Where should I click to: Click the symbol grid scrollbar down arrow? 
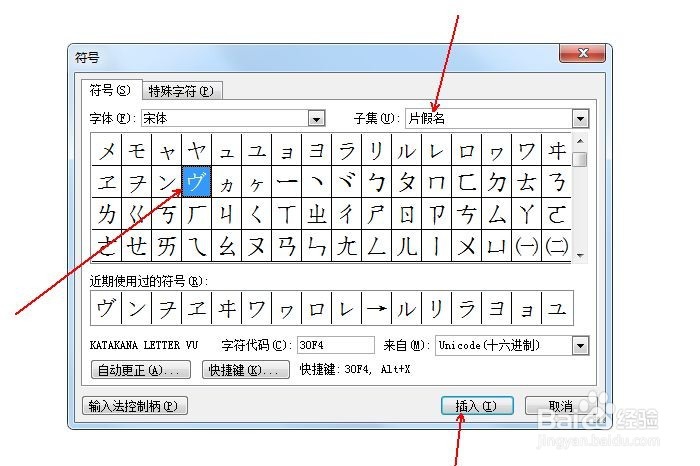pyautogui.click(x=580, y=255)
